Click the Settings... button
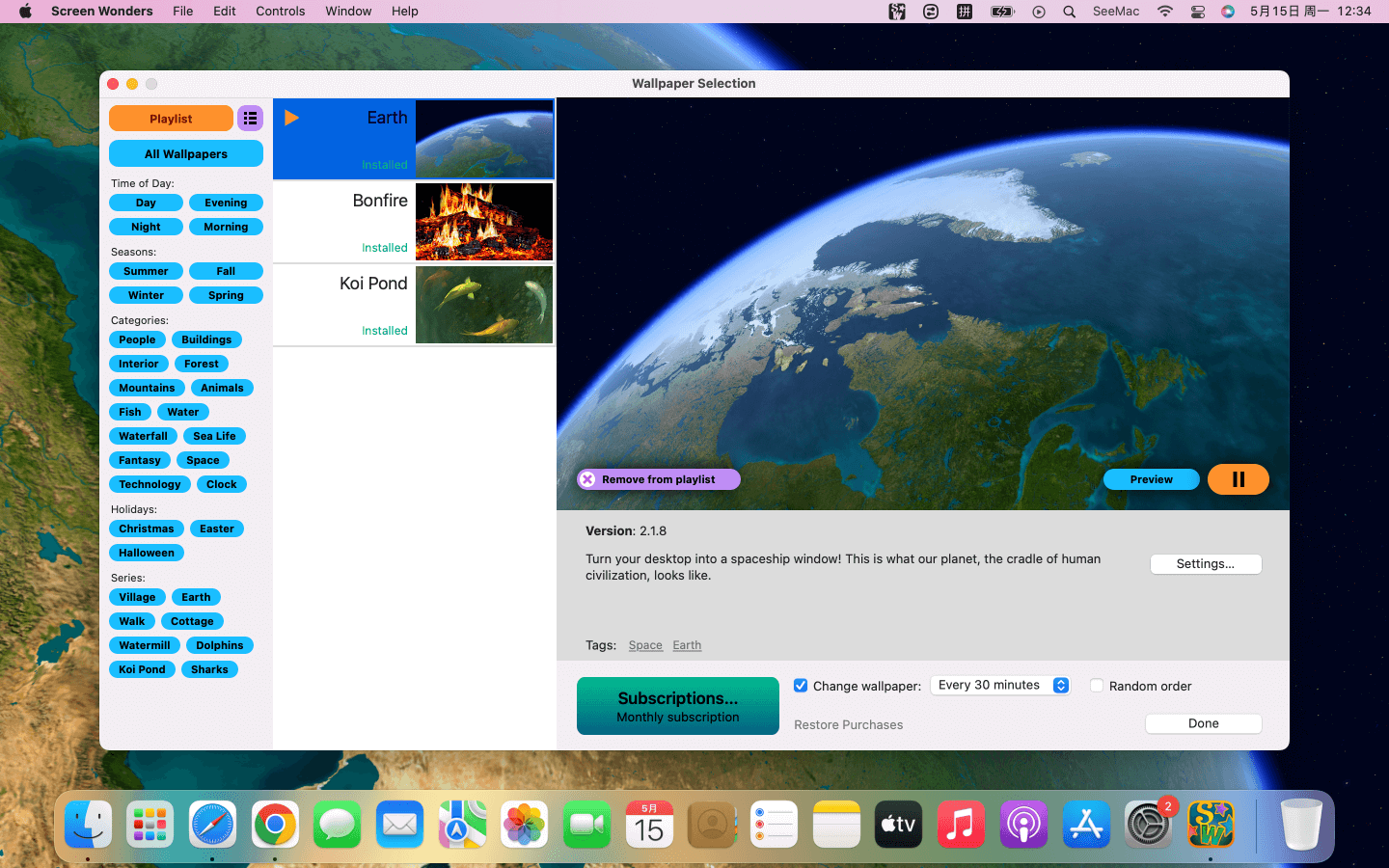The image size is (1389, 868). pyautogui.click(x=1205, y=564)
